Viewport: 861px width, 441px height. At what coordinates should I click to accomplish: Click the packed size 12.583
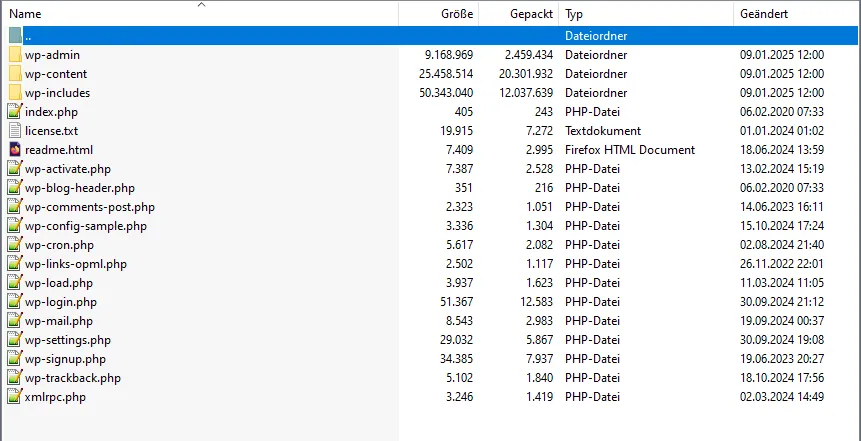(x=536, y=302)
